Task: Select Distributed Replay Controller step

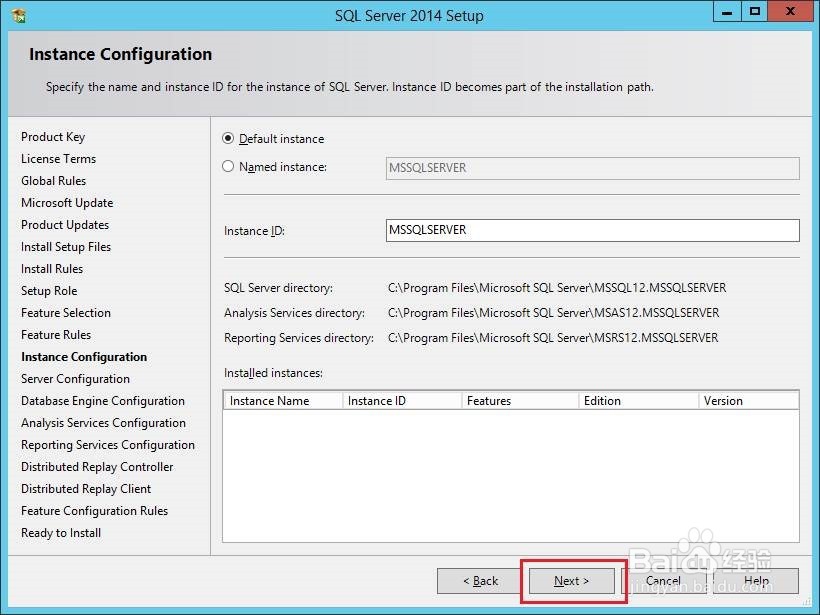Action: pyautogui.click(x=97, y=466)
